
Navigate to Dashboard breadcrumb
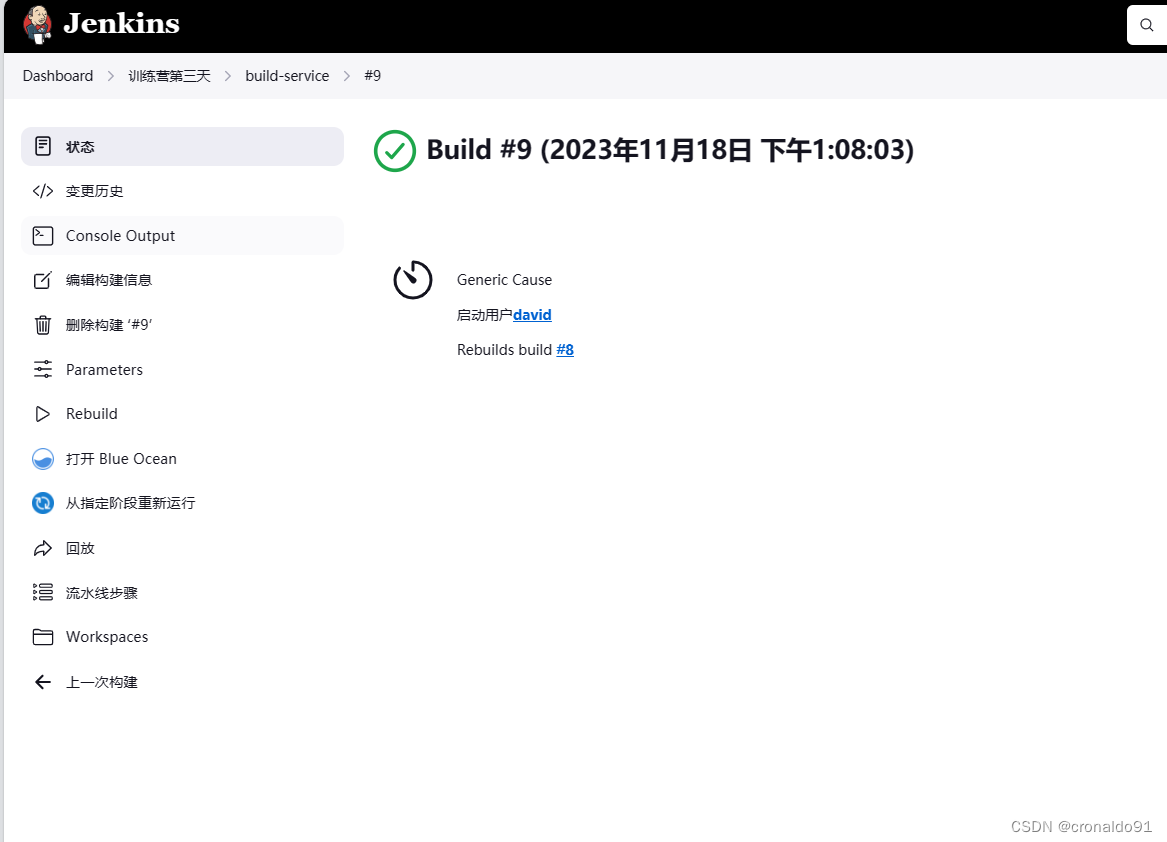[x=57, y=75]
